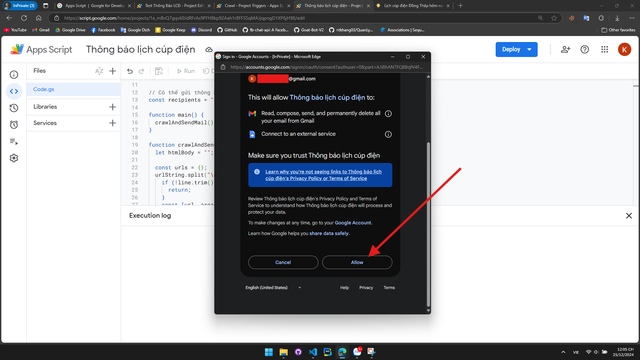640x360 pixels.
Task: Open the Executions list icon in sidebar
Action: [14, 142]
